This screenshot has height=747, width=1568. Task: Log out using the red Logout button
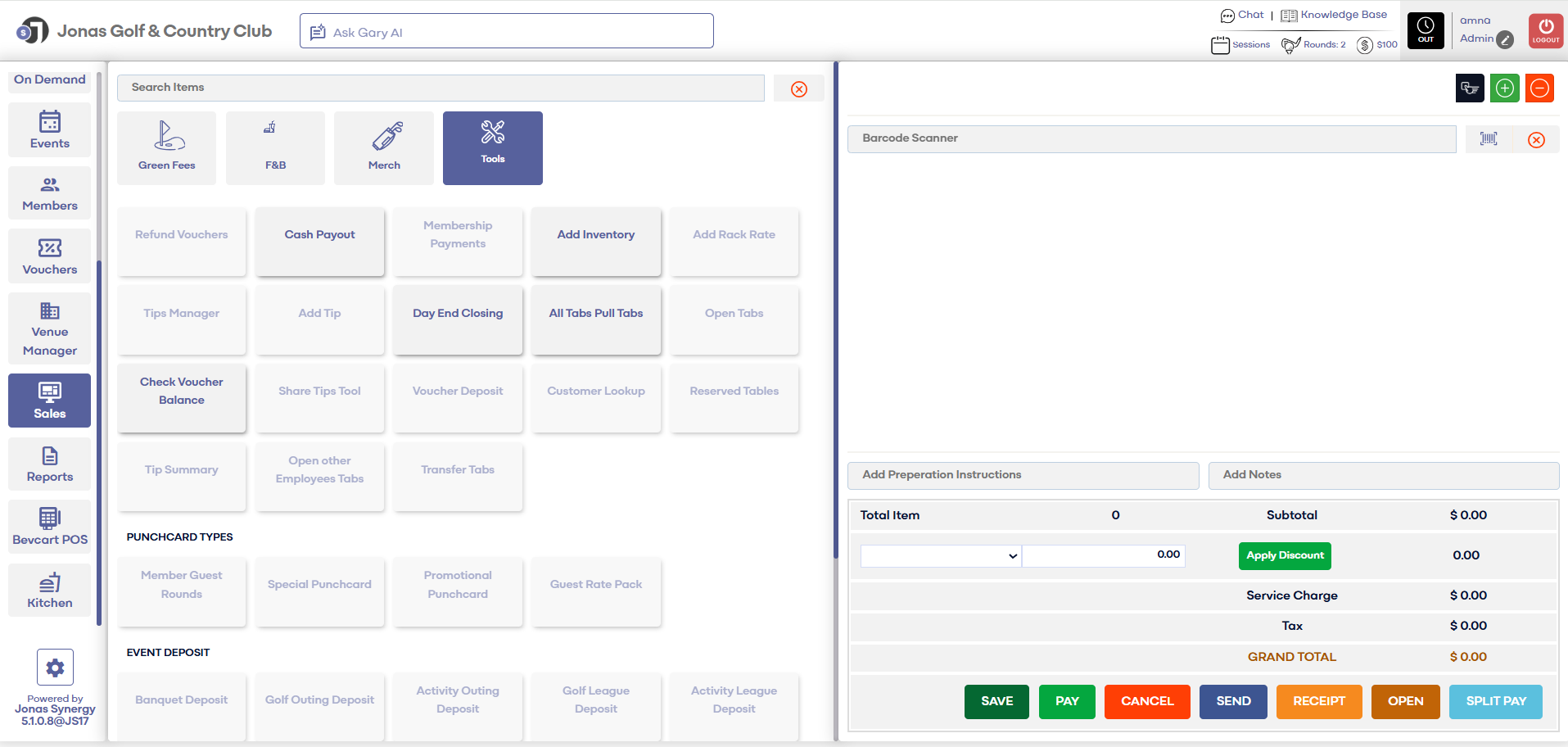coord(1546,30)
